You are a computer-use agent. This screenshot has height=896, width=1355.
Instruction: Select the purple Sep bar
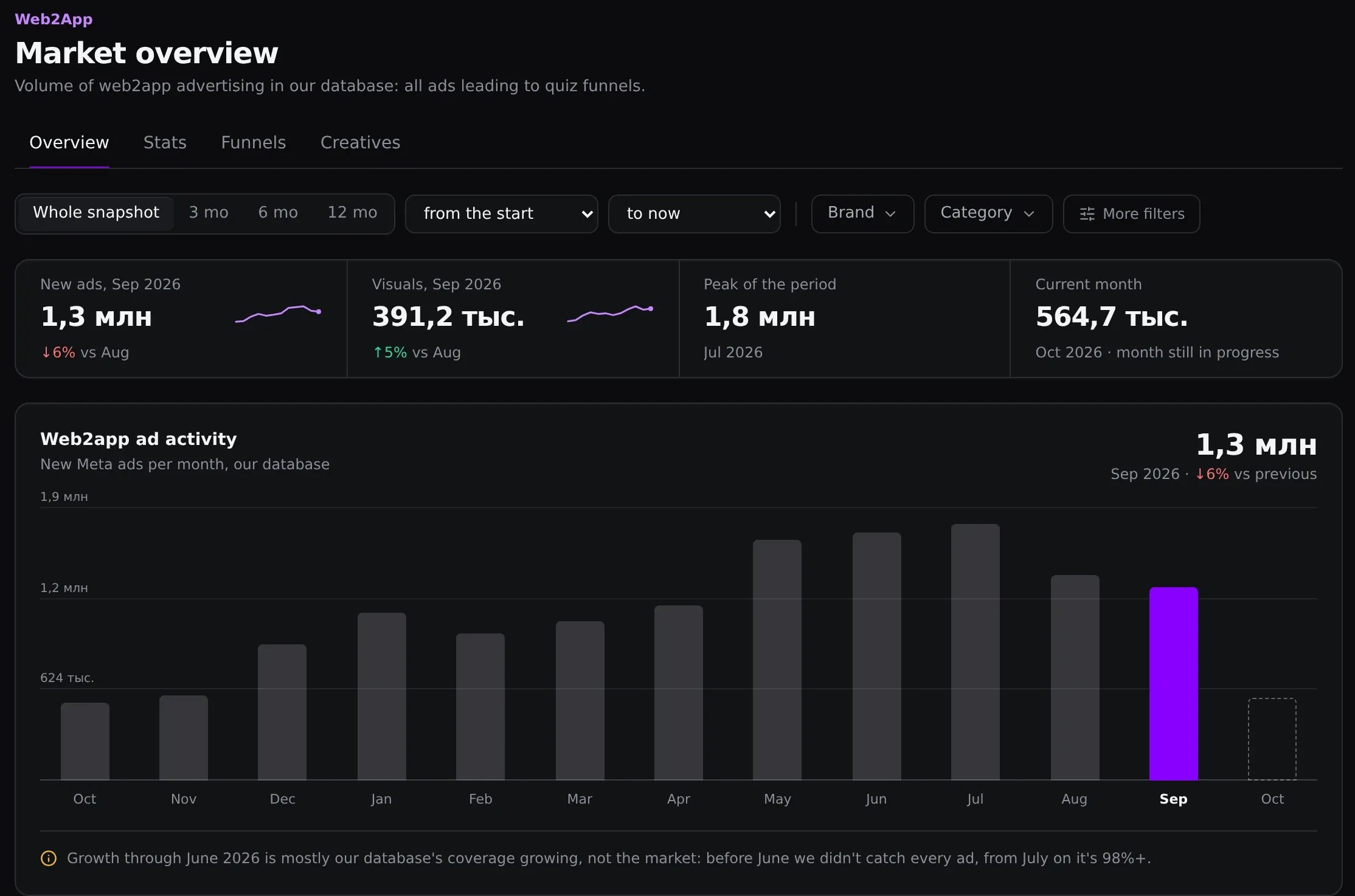click(x=1173, y=683)
